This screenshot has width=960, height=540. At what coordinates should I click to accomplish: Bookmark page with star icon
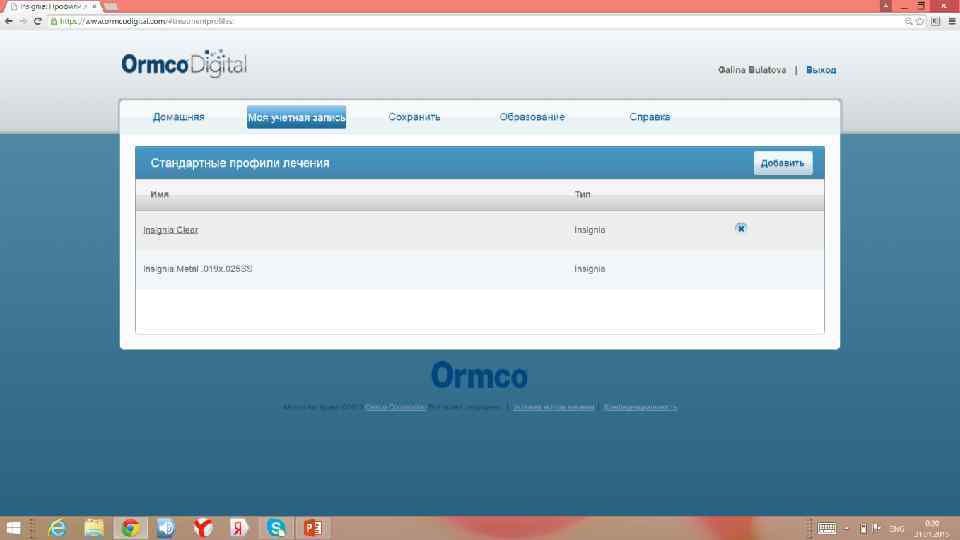[920, 21]
